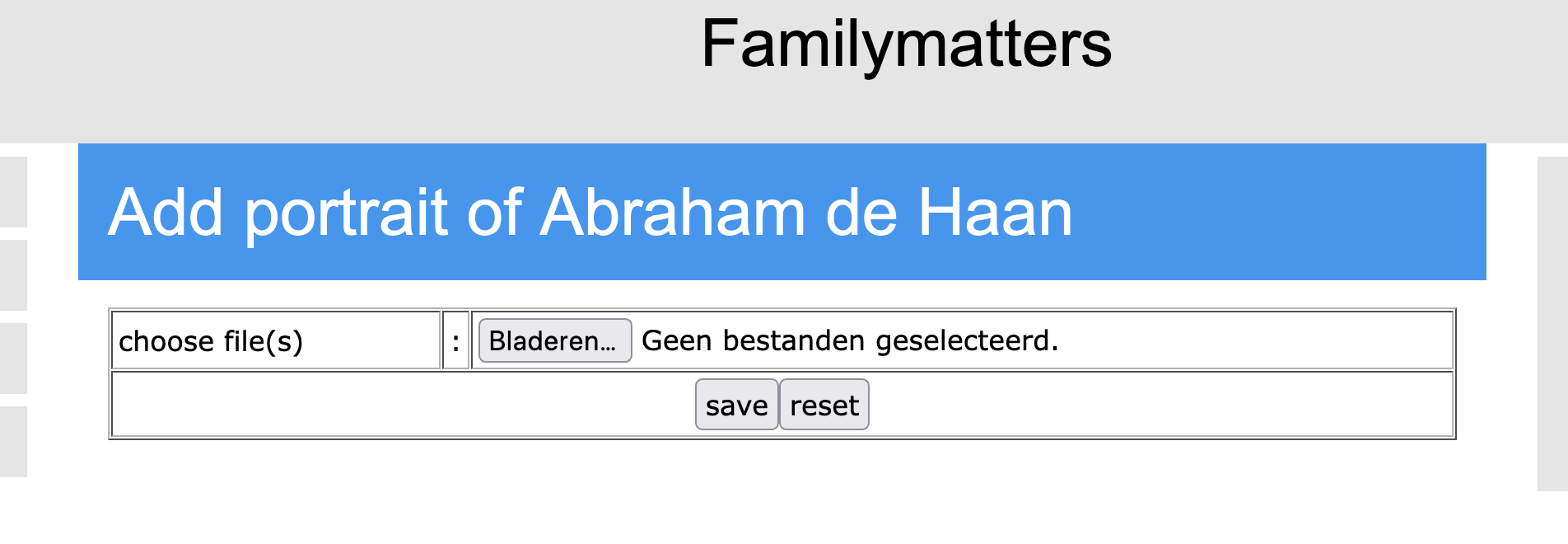Select the second gray block in left sidebar
The height and width of the screenshot is (544, 1568).
click(13, 275)
